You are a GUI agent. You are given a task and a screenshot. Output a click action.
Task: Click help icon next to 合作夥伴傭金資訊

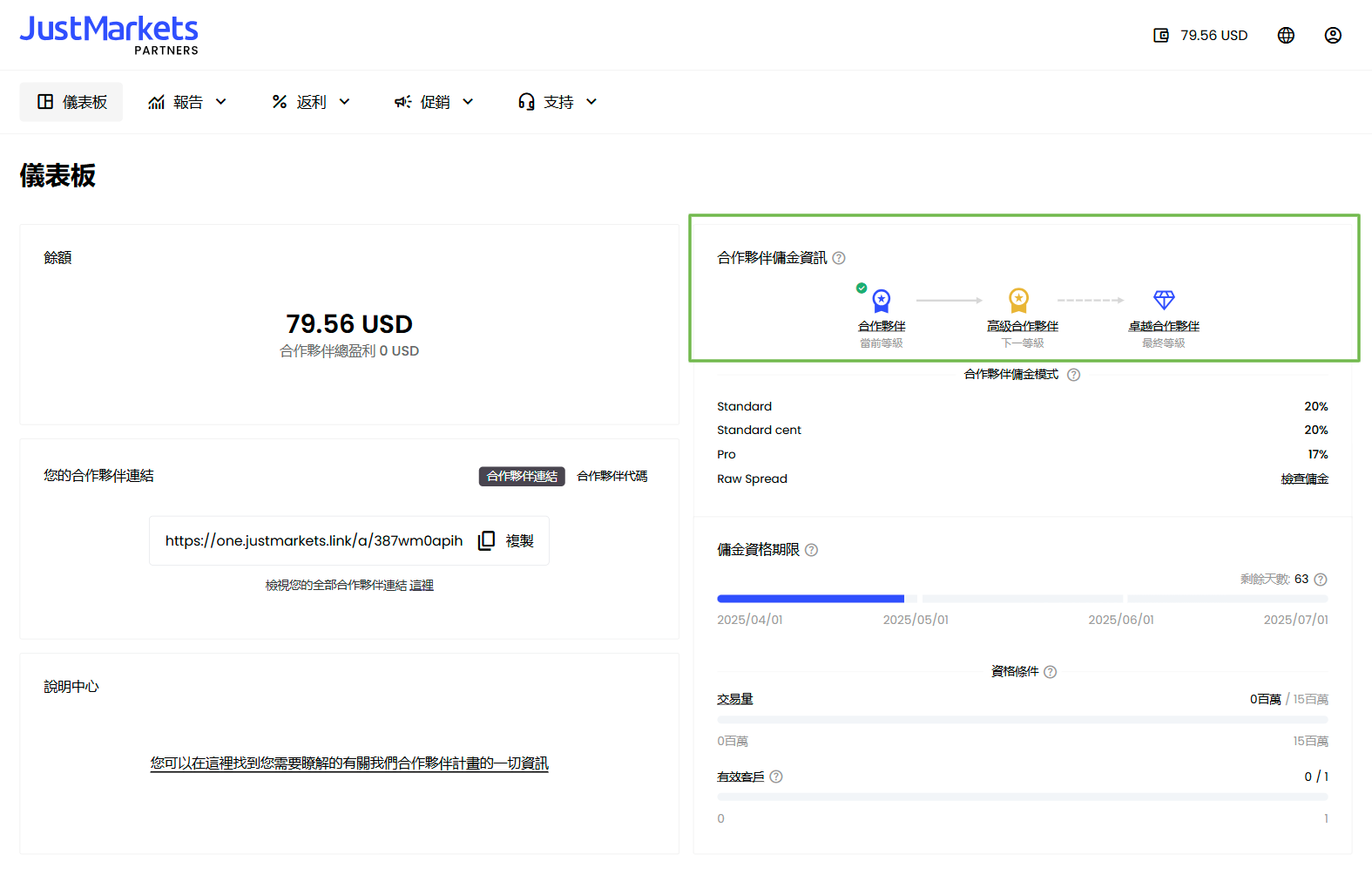pyautogui.click(x=839, y=258)
